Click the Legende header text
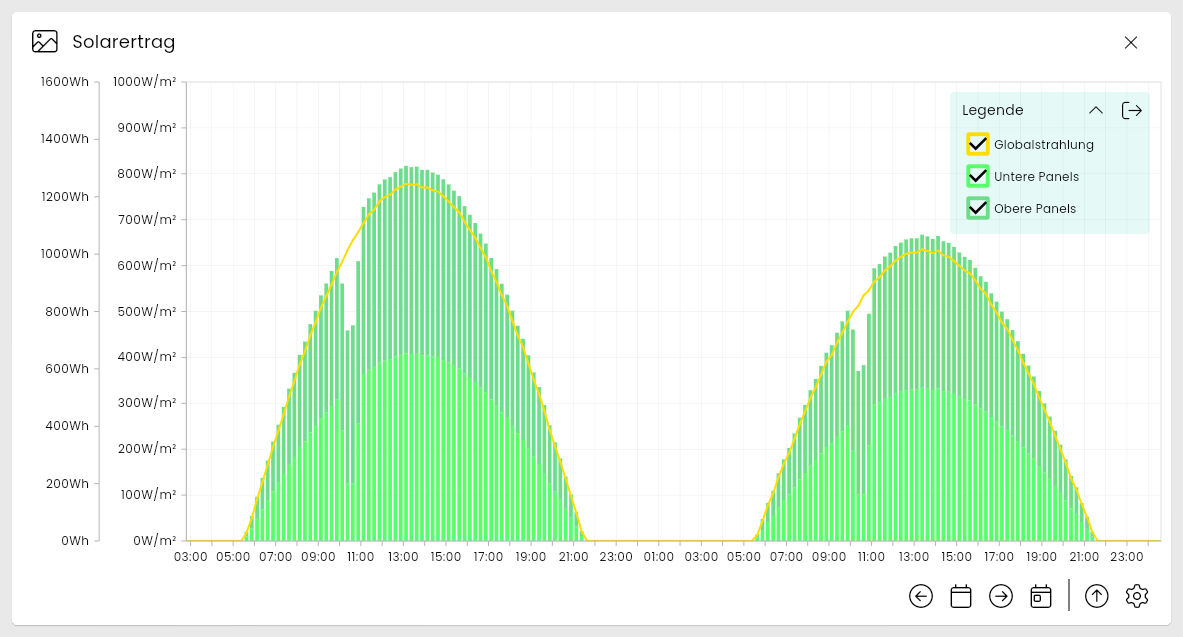This screenshot has width=1183, height=637. [992, 110]
